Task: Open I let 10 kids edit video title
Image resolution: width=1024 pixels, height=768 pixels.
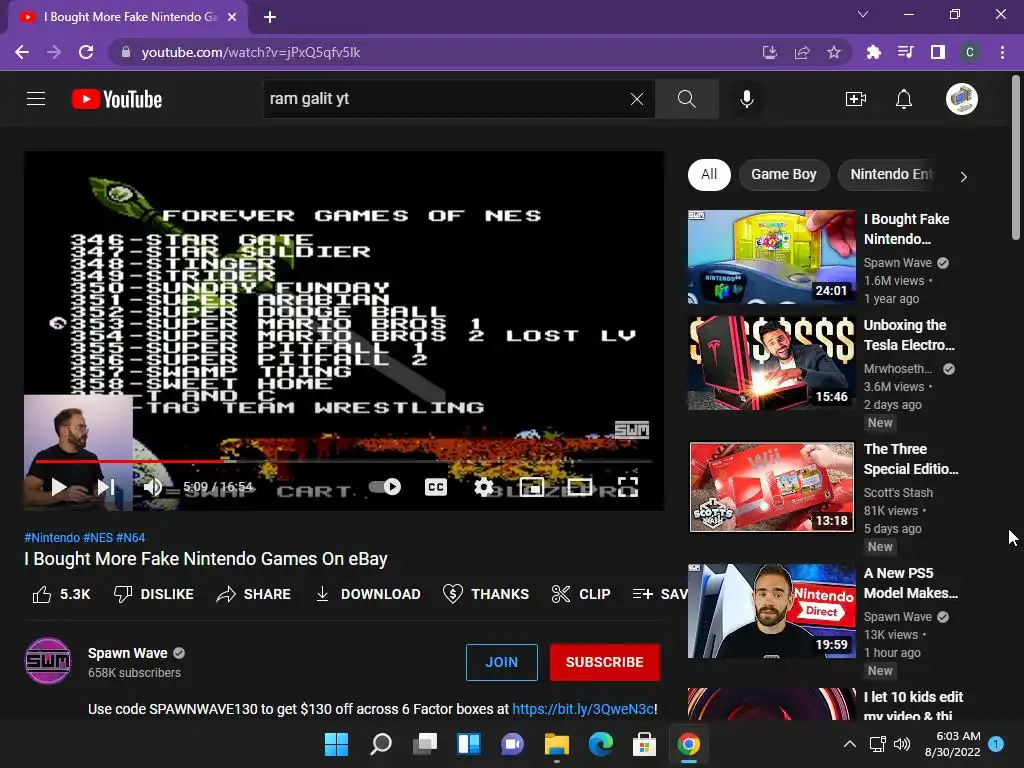Action: [913, 707]
